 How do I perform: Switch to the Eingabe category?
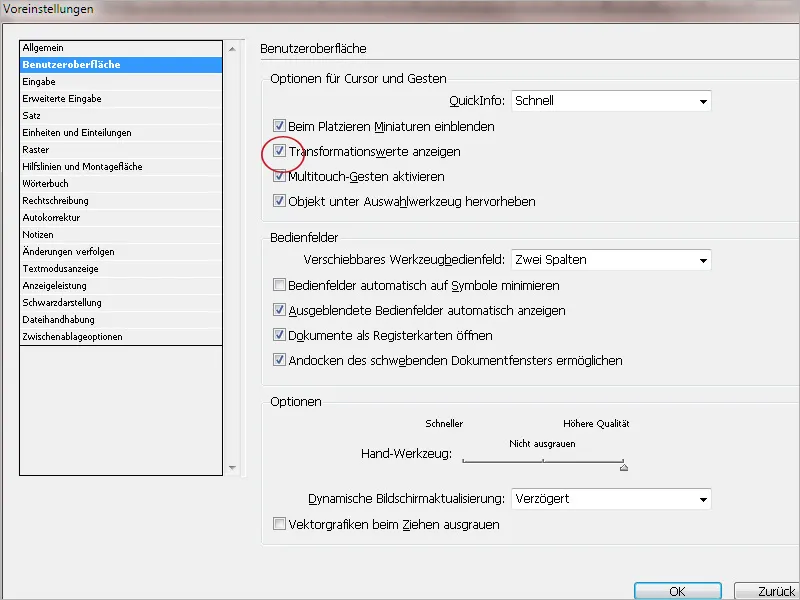pos(121,82)
